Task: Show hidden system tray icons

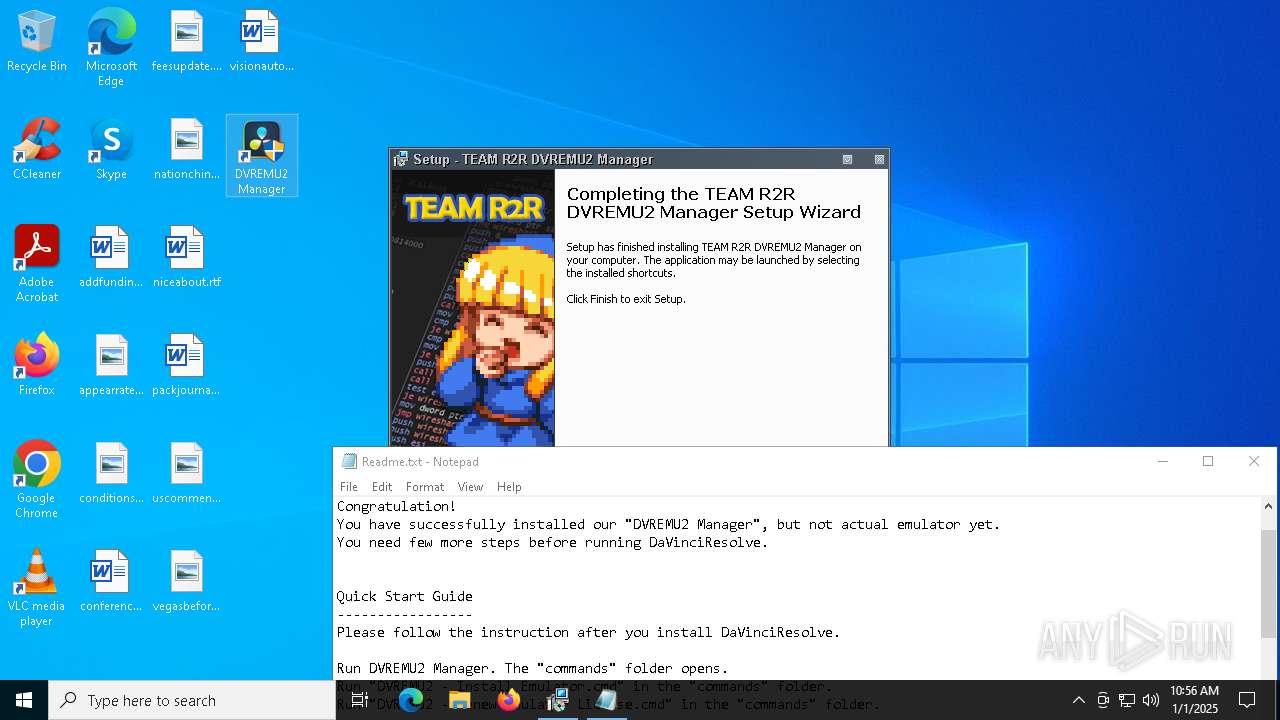Action: pyautogui.click(x=1078, y=700)
